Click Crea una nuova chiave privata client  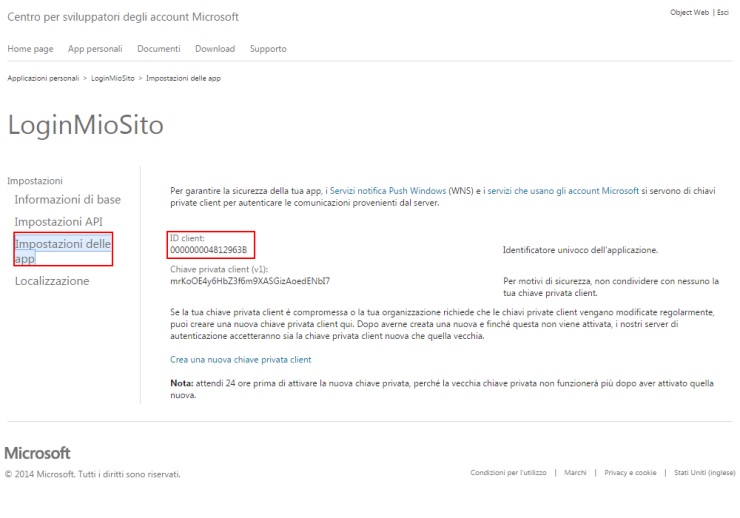[x=240, y=359]
